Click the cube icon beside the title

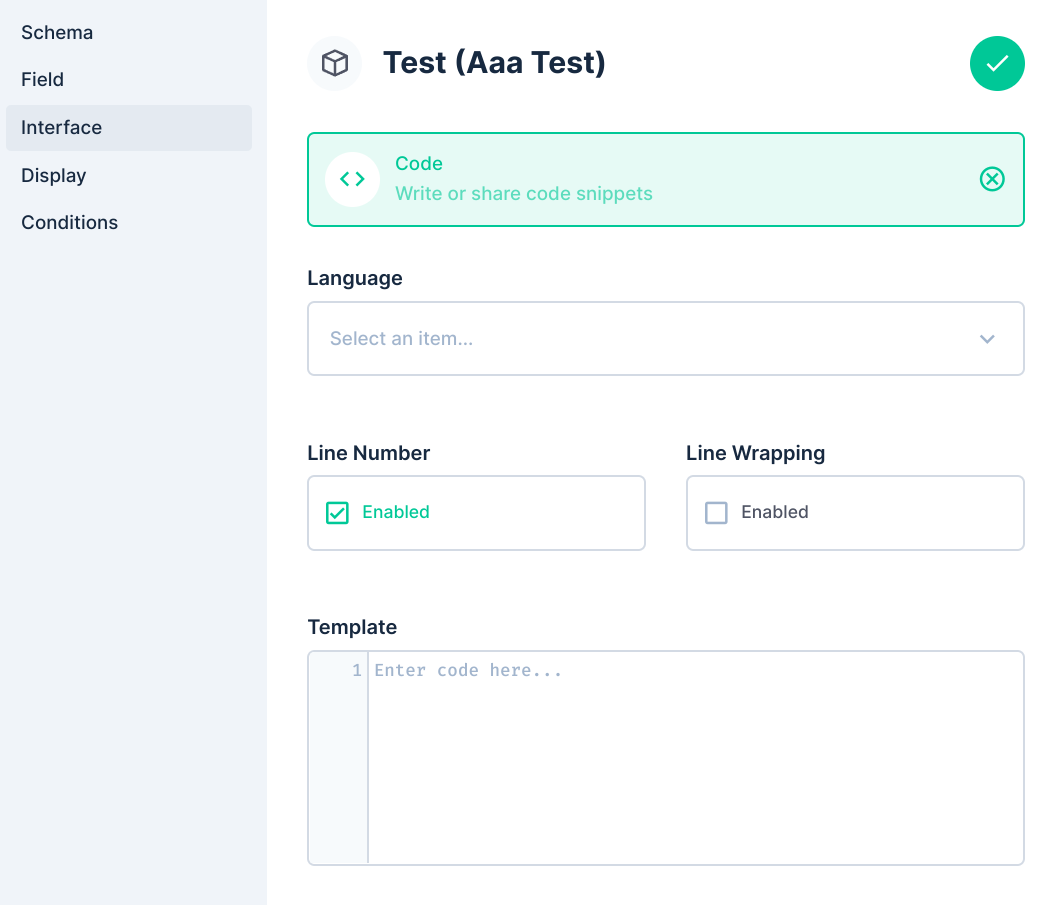tap(335, 64)
